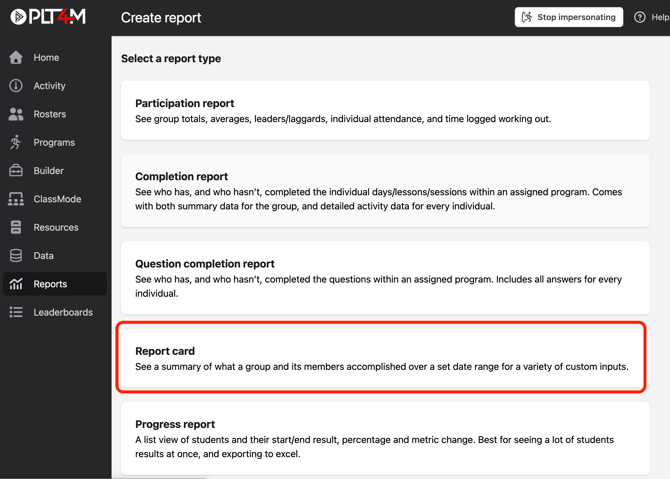Open the Activity section
This screenshot has width=670, height=479.
pos(55,85)
